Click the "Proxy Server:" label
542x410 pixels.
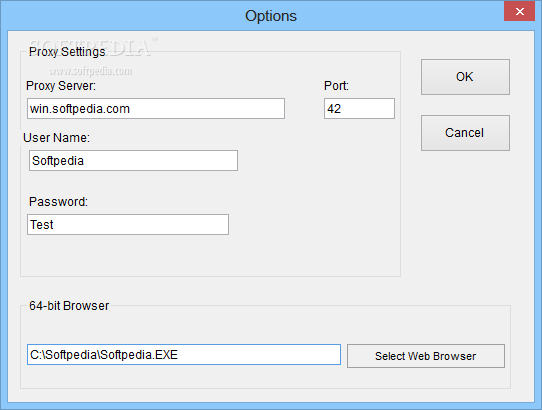61,86
